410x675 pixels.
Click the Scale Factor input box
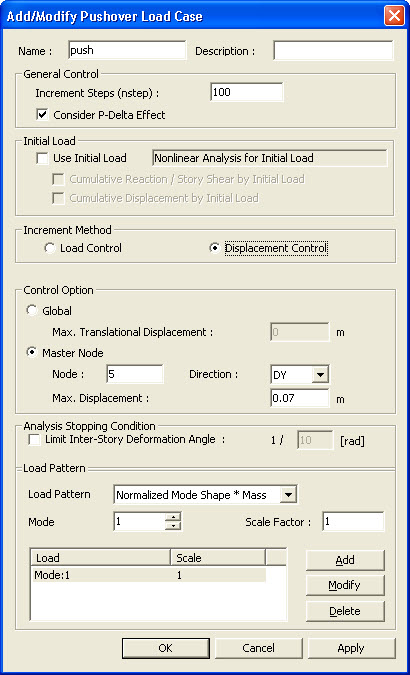point(353,522)
